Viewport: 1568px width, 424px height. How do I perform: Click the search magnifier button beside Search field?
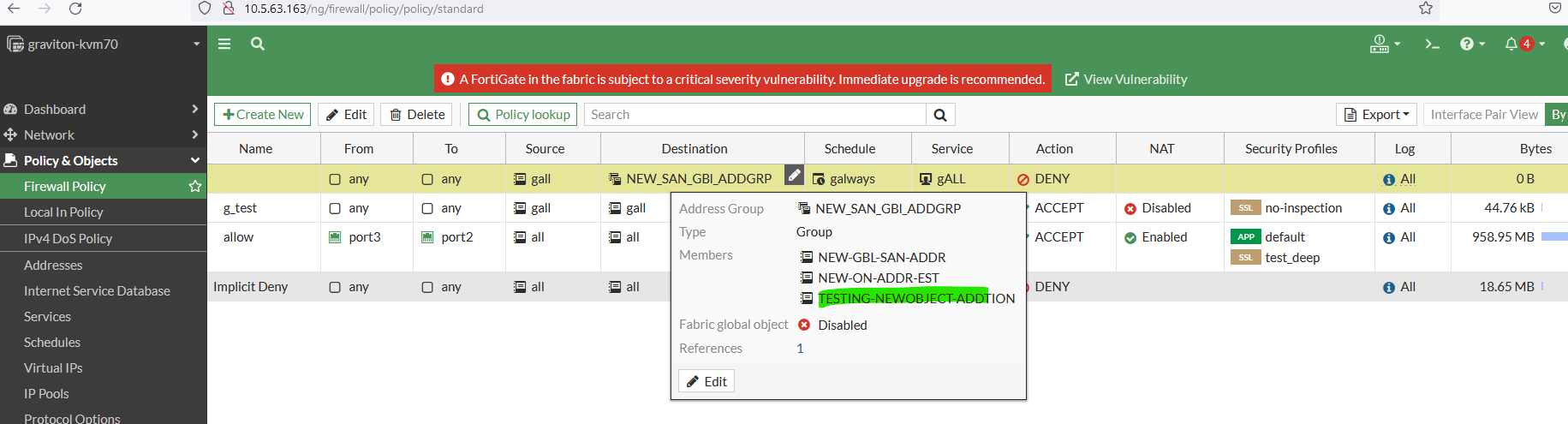940,115
